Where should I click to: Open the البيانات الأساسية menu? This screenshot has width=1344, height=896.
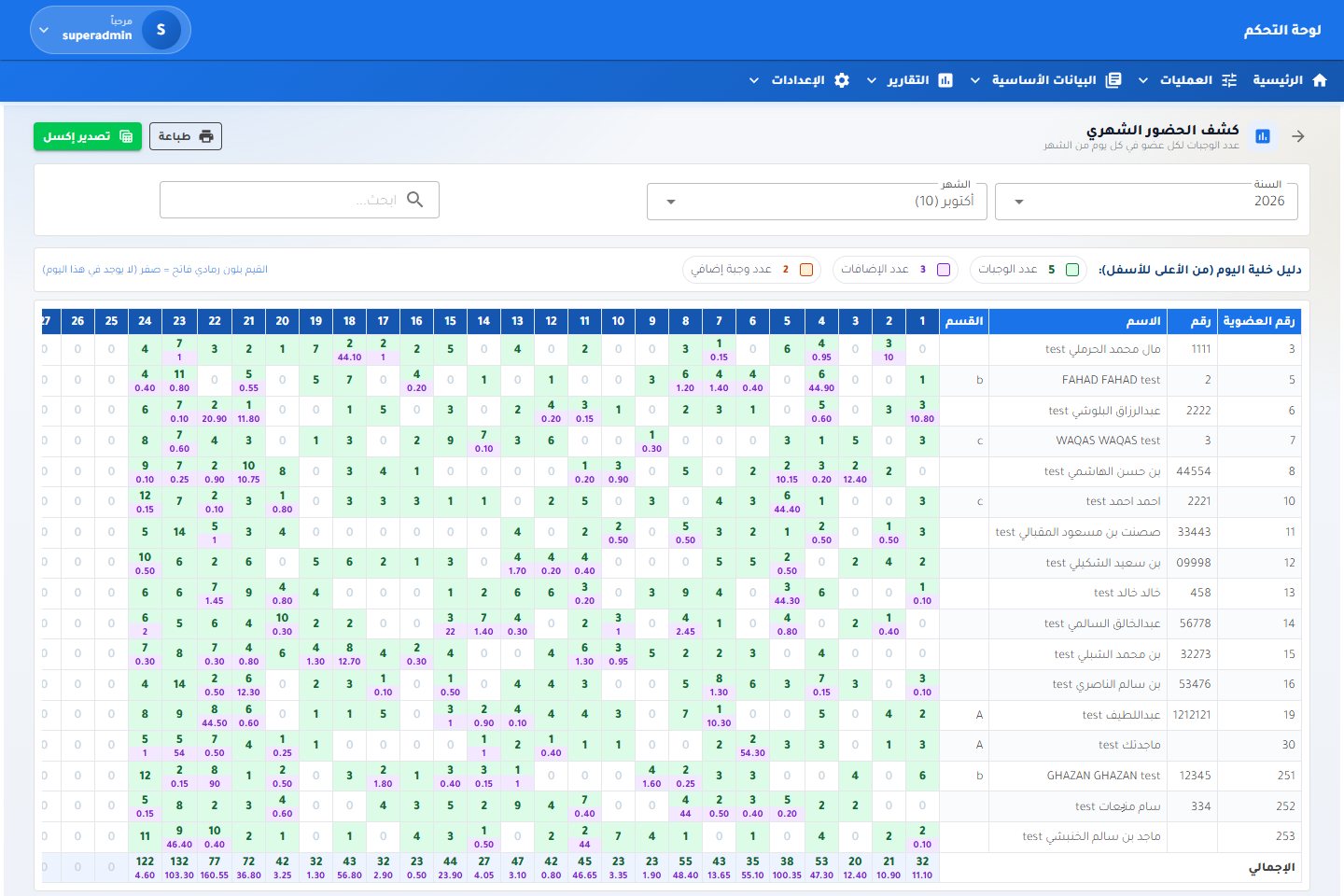(x=1044, y=80)
